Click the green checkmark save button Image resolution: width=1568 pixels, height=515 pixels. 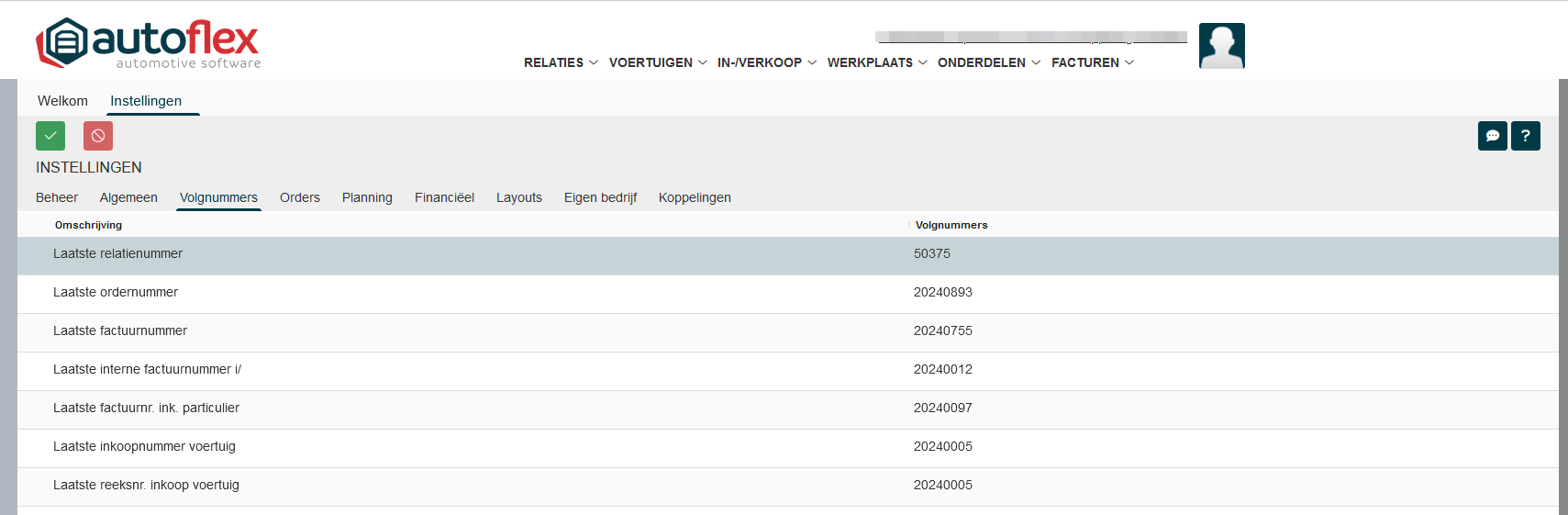tap(50, 136)
